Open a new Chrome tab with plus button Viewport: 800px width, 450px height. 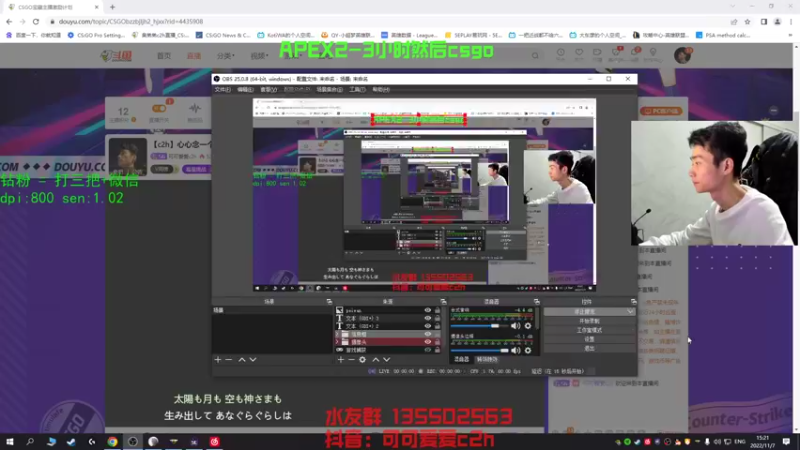(112, 7)
